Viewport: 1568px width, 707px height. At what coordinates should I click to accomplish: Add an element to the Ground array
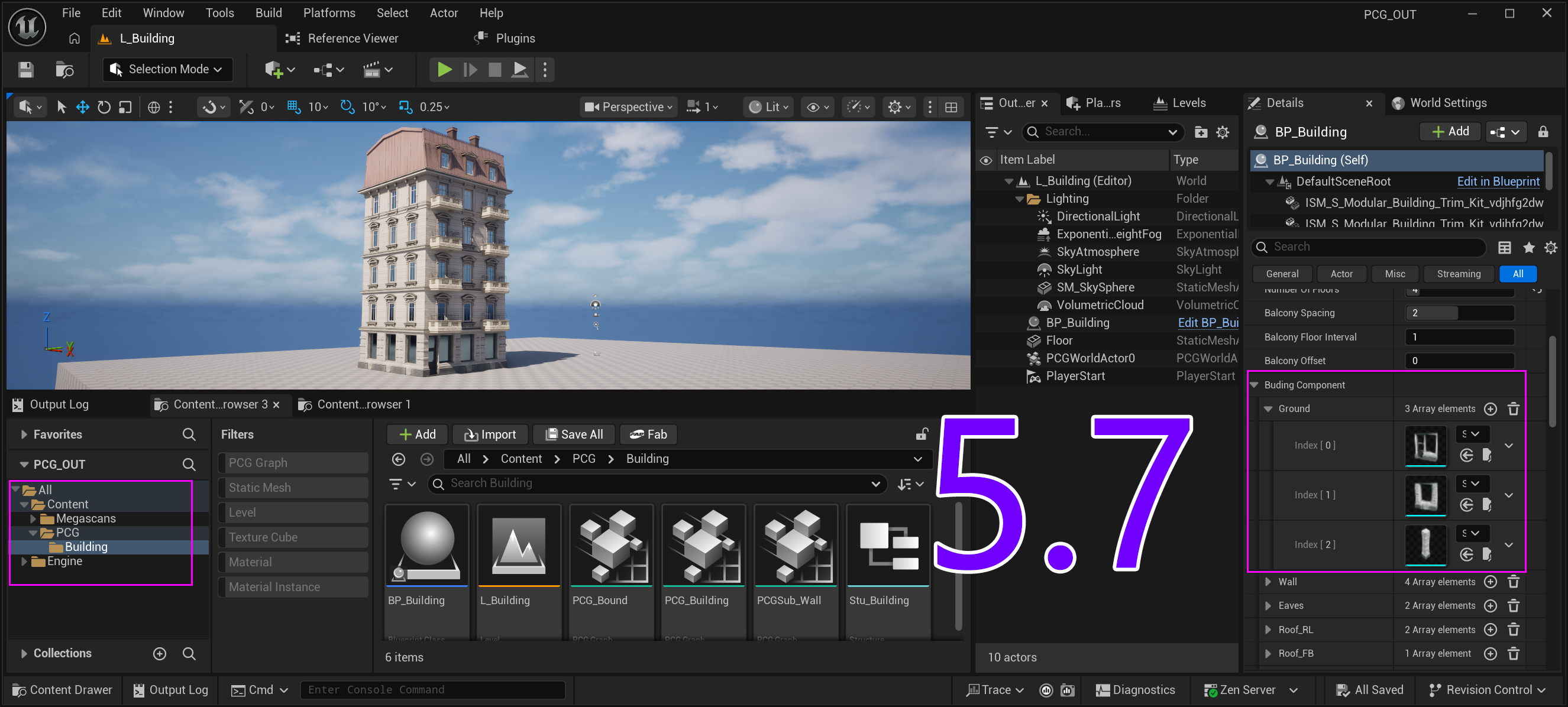point(1490,408)
